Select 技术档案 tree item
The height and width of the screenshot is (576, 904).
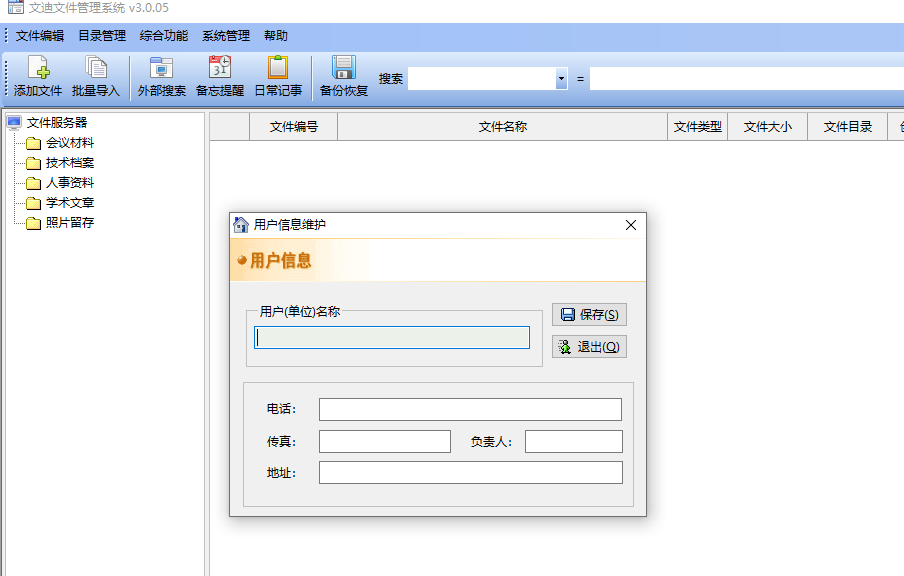pos(70,163)
